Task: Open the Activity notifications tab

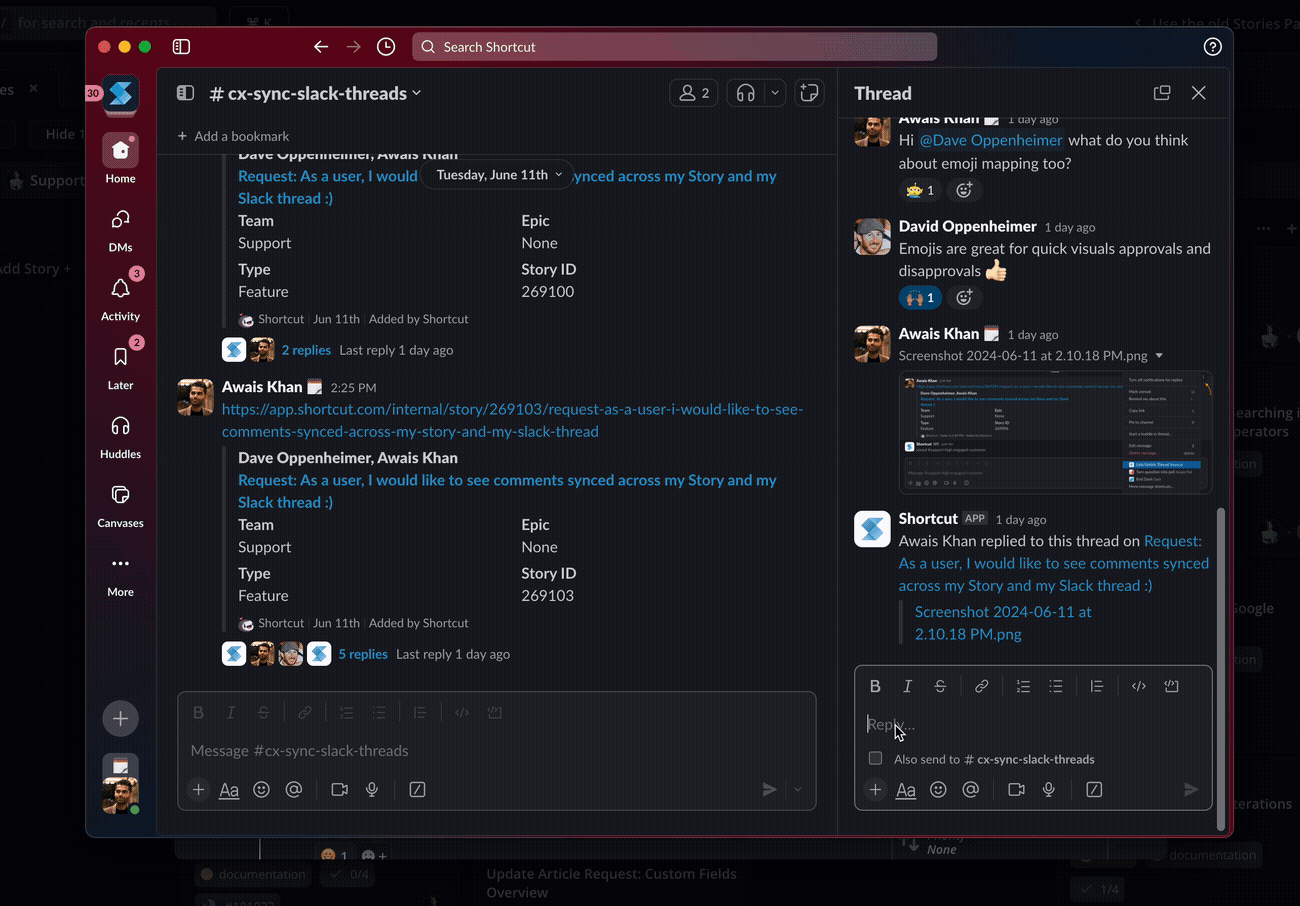Action: pyautogui.click(x=120, y=297)
